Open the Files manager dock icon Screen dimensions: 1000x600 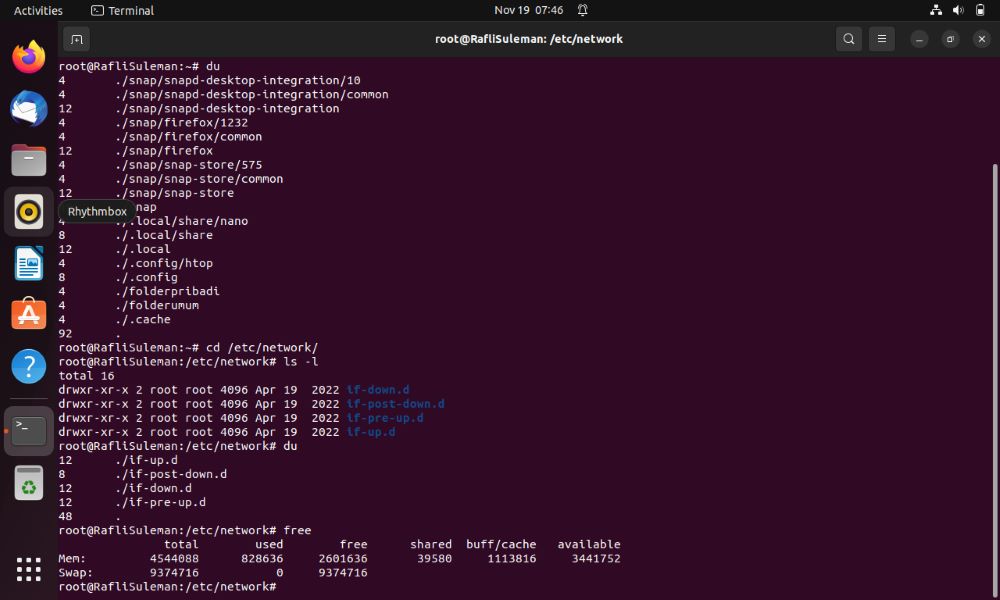pyautogui.click(x=29, y=160)
